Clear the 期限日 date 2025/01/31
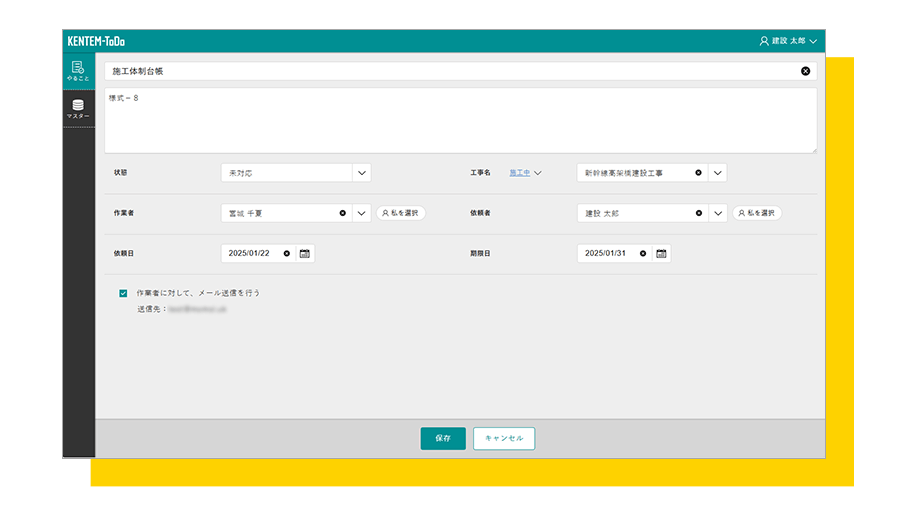 coord(643,254)
